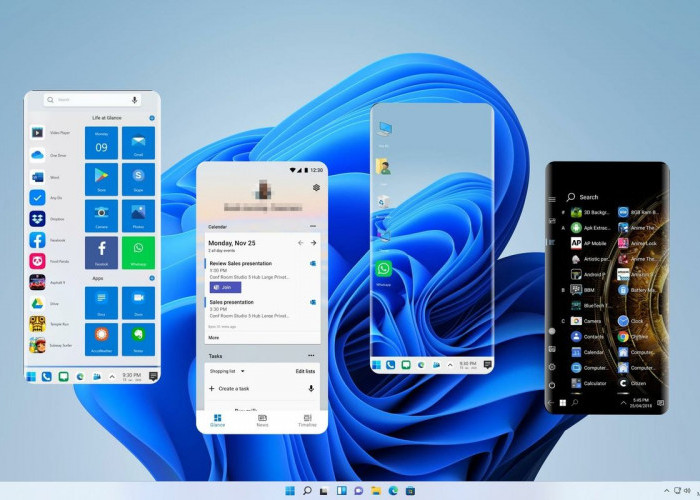Open Start button on left phone taskbar
The width and height of the screenshot is (700, 500).
tap(31, 377)
